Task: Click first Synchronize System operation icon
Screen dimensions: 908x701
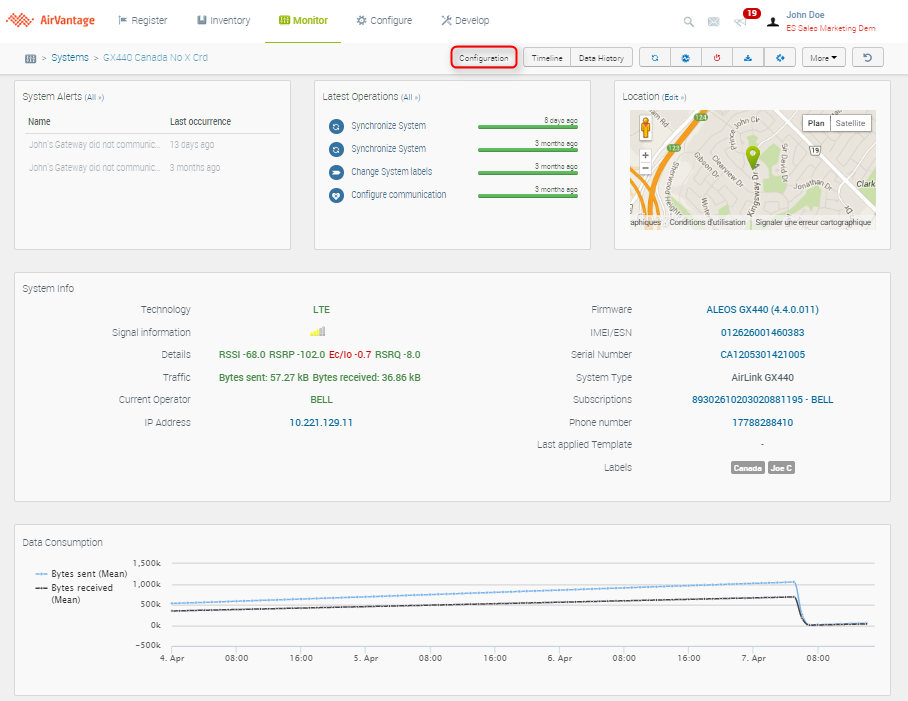Action: 336,126
